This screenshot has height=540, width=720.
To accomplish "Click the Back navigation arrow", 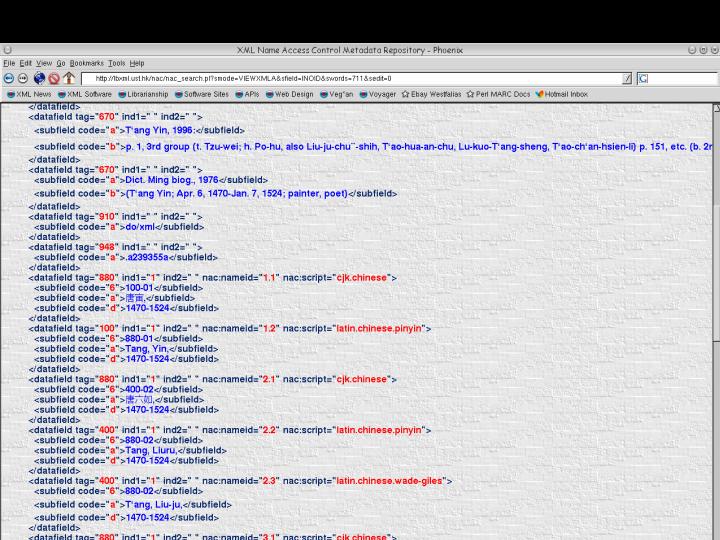I will point(9,78).
